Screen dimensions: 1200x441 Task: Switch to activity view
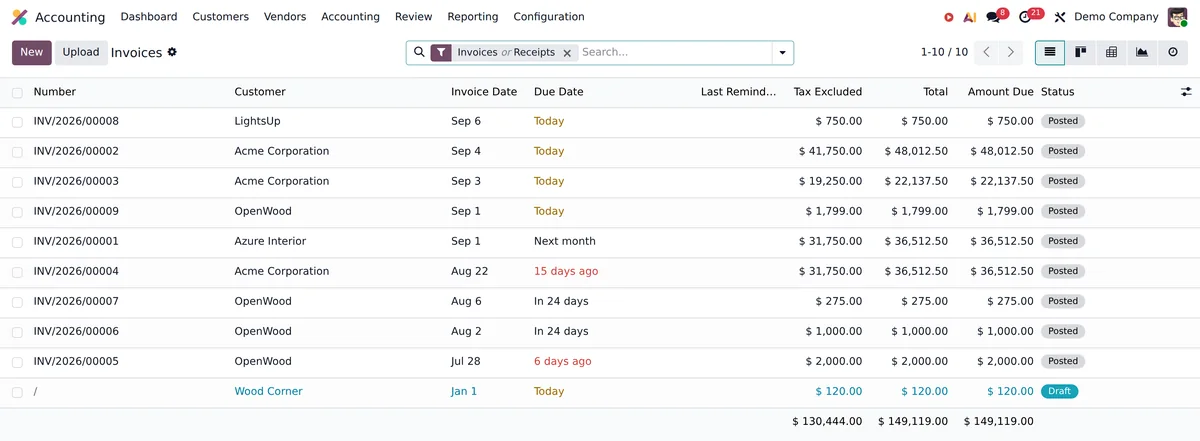click(x=1173, y=52)
